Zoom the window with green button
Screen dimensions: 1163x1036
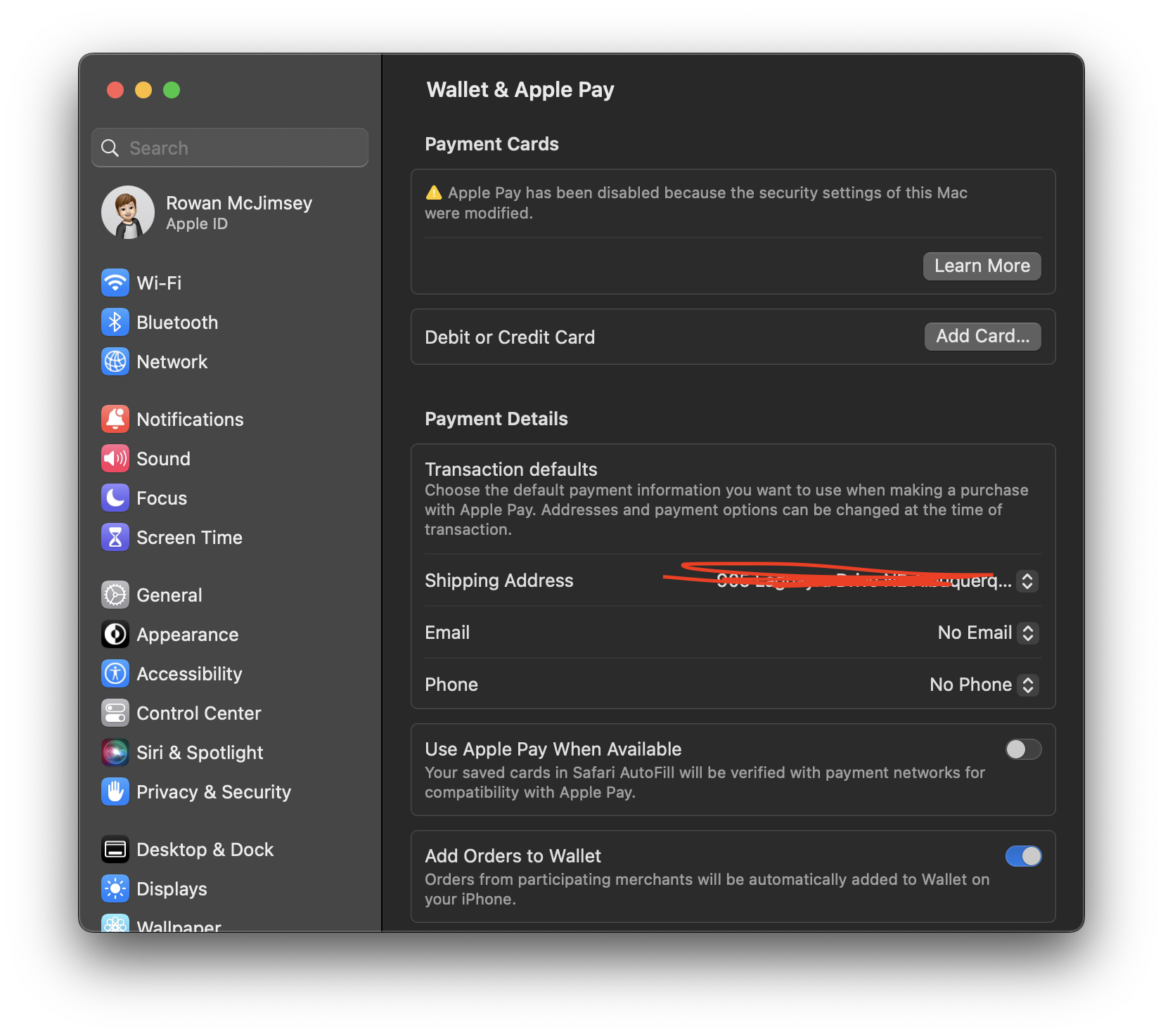(172, 90)
